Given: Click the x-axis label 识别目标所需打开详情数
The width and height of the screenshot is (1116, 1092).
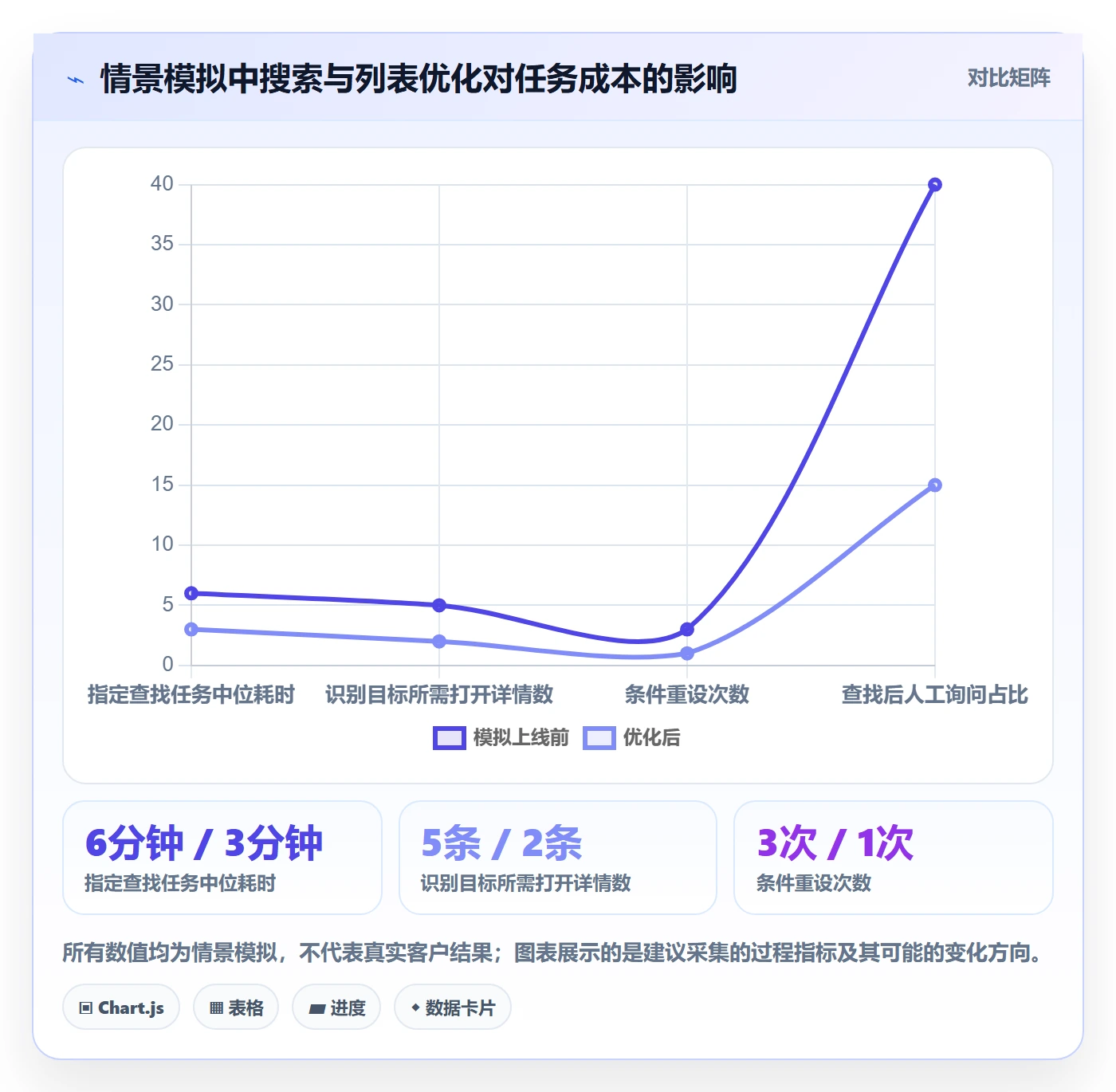Looking at the screenshot, I should pyautogui.click(x=439, y=695).
